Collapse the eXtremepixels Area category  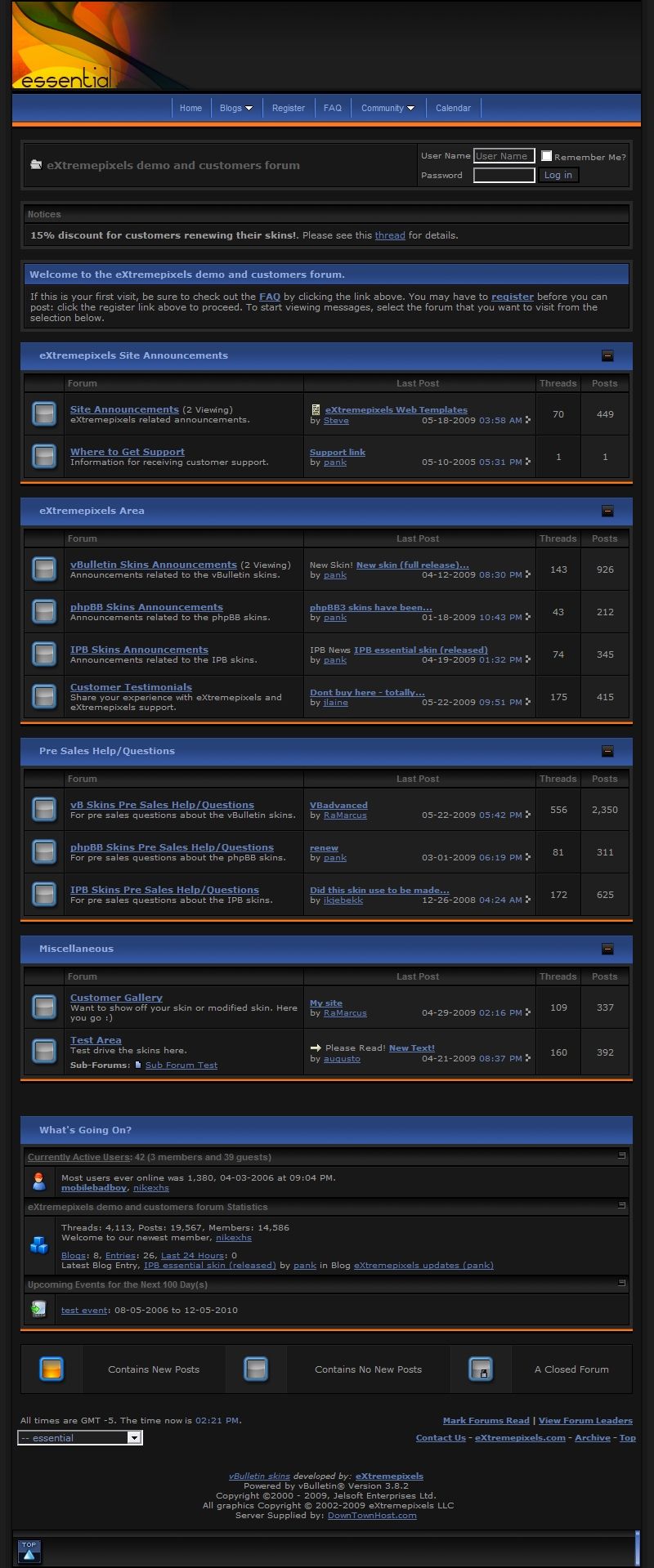tap(607, 511)
